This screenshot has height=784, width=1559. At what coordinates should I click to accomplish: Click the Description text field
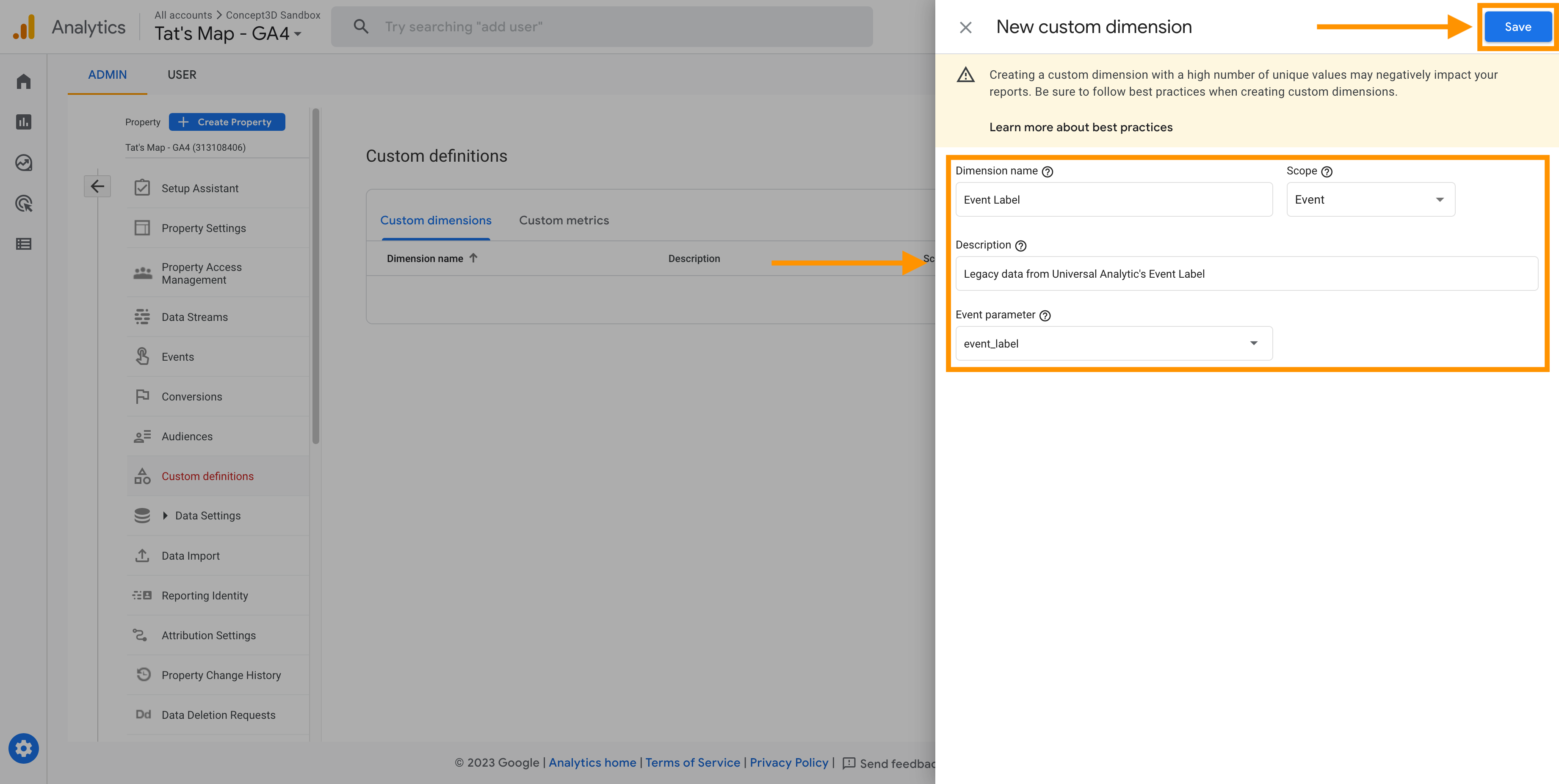tap(1246, 274)
